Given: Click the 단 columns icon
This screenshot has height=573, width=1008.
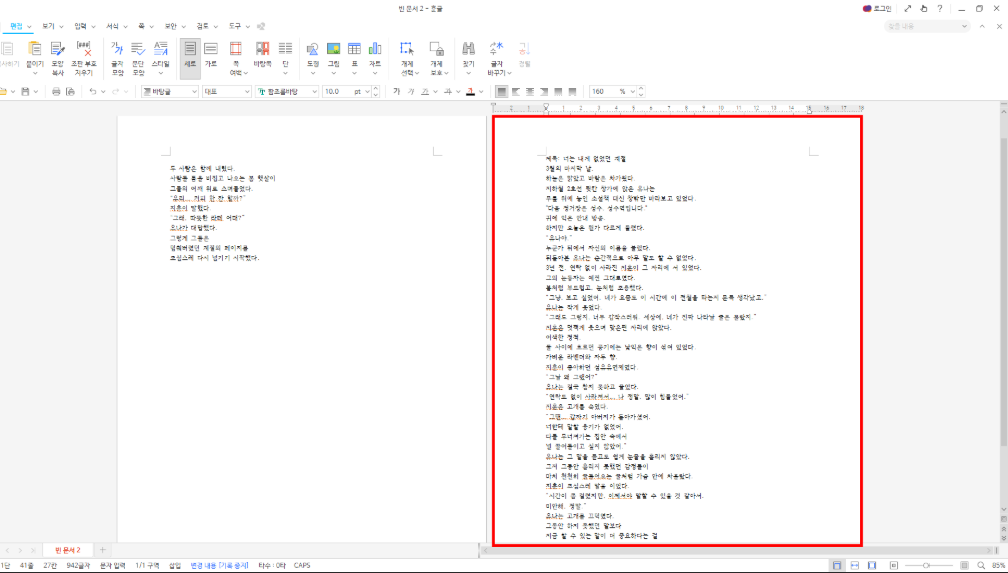Looking at the screenshot, I should [x=285, y=49].
